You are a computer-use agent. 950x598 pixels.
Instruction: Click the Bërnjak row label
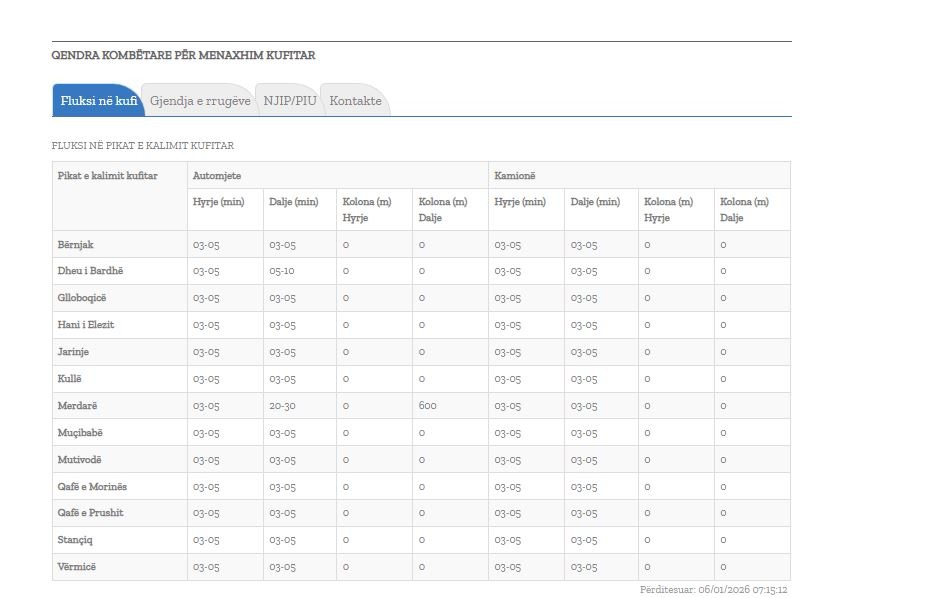tap(75, 245)
